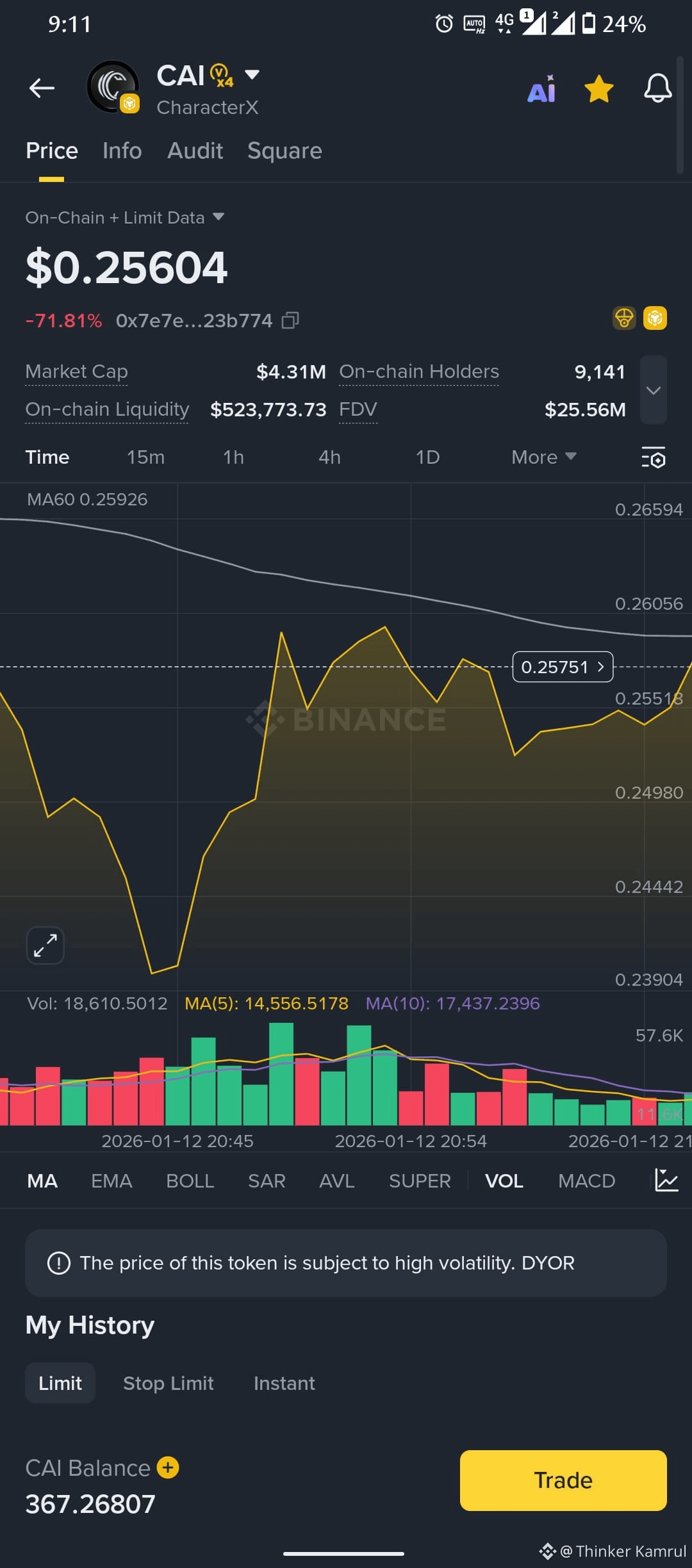Tap the home gesture bar

pyautogui.click(x=343, y=1553)
